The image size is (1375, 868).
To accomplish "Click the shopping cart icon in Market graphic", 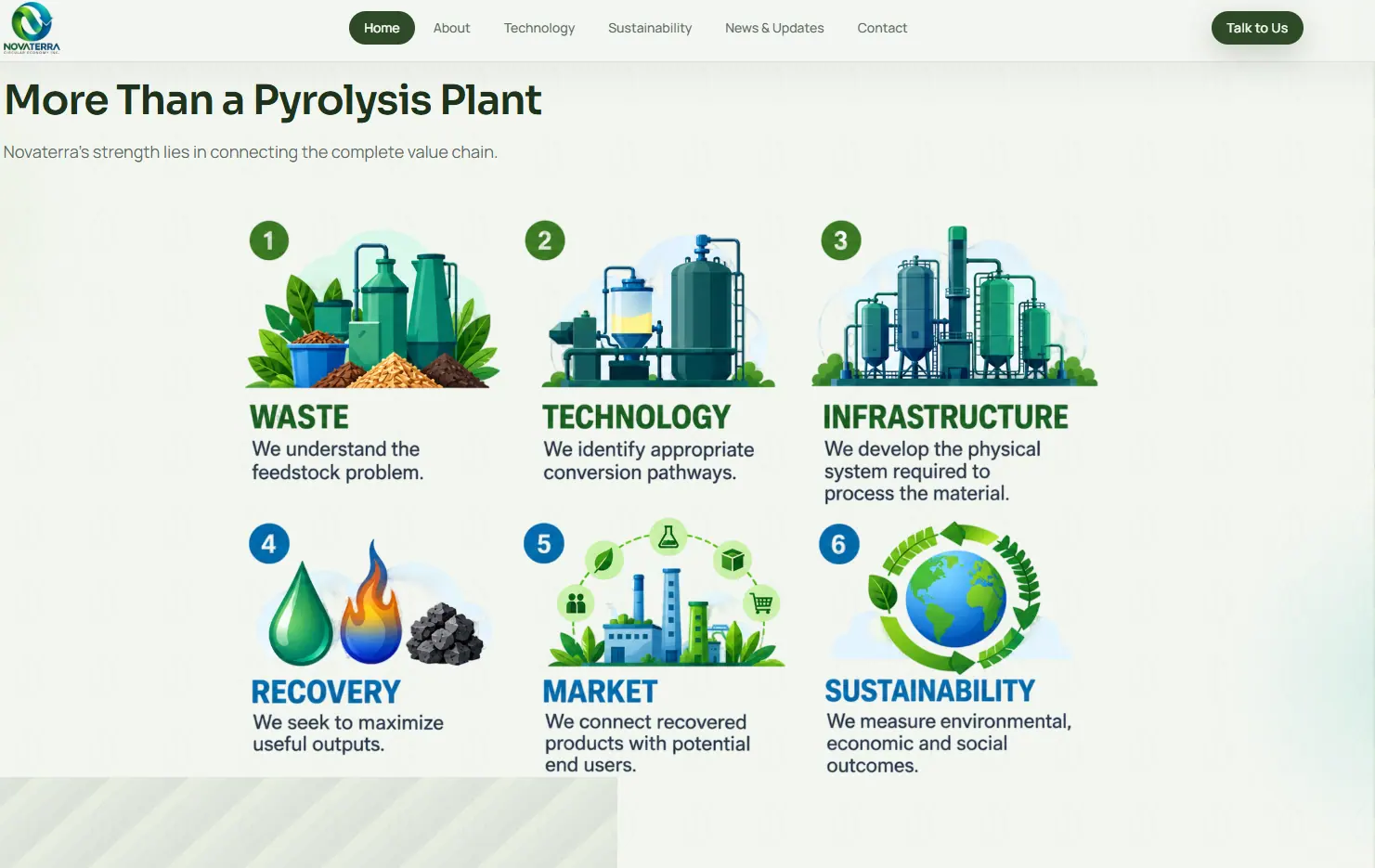I will [762, 604].
